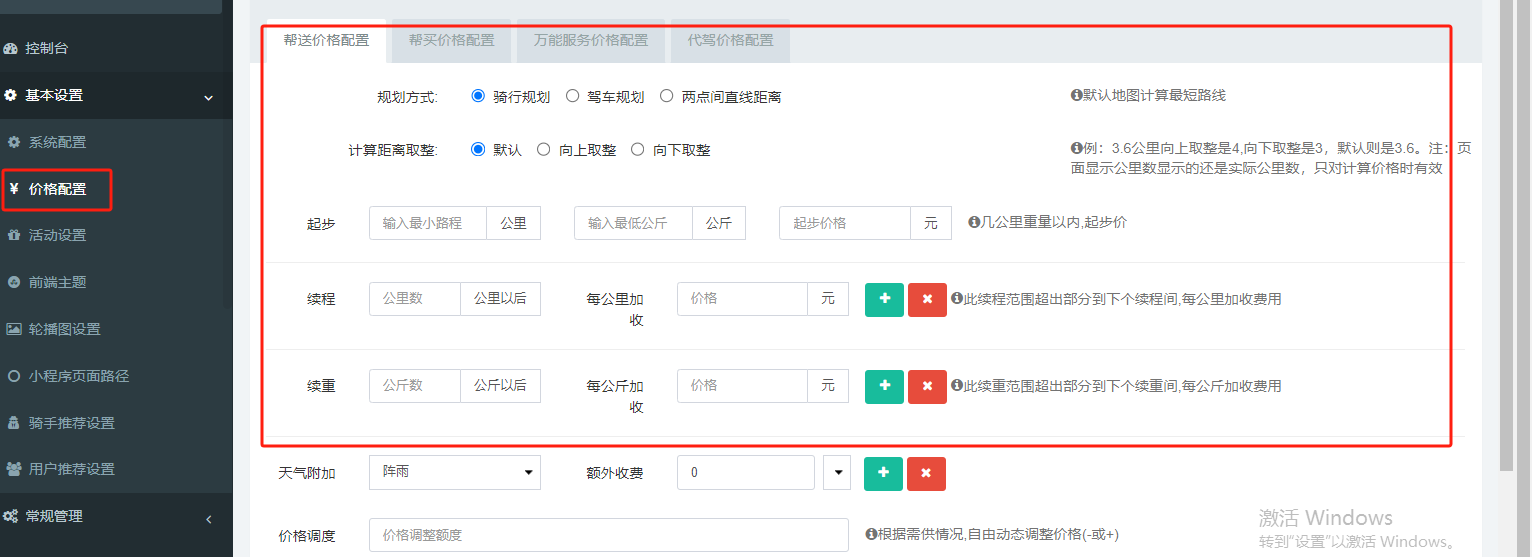Image resolution: width=1532 pixels, height=557 pixels.
Task: Select the 骑行规划 radio button
Action: (477, 96)
